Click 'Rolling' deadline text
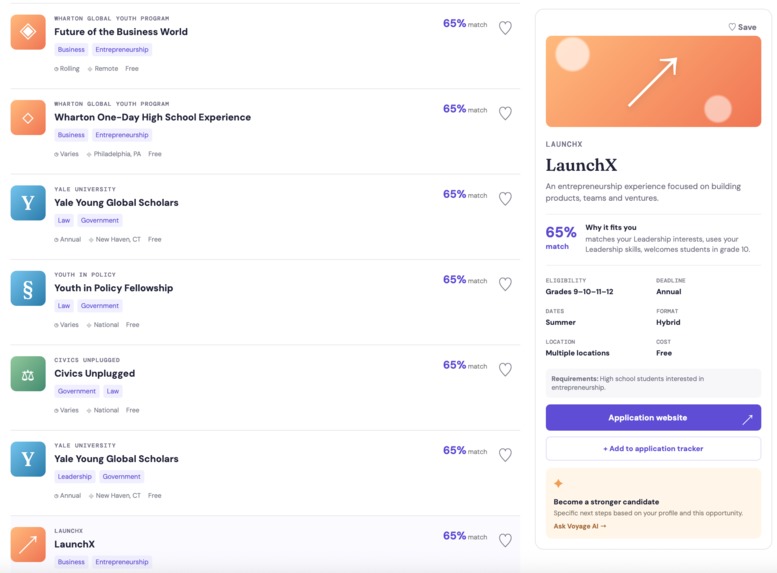 (69, 69)
